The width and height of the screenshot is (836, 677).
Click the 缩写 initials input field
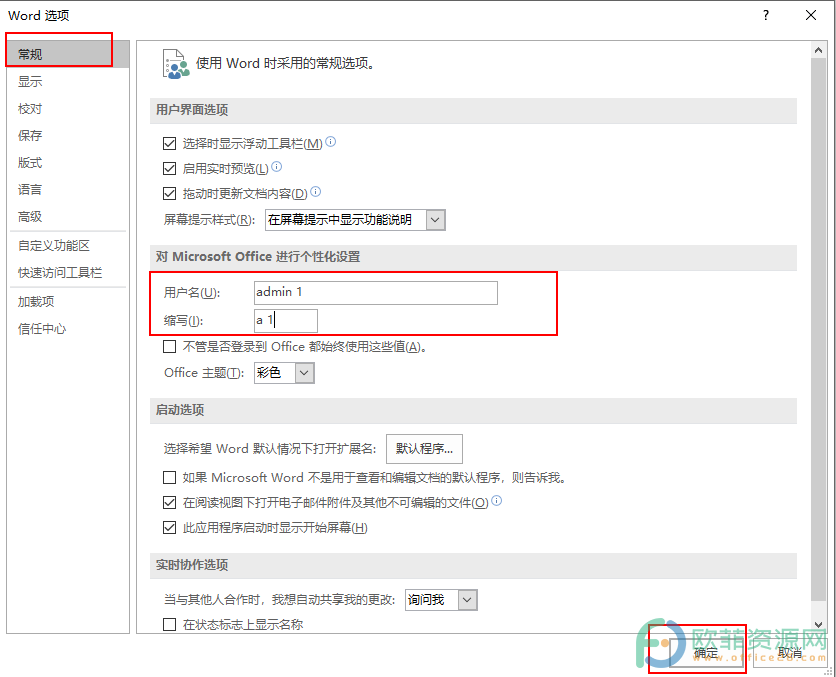[x=286, y=320]
